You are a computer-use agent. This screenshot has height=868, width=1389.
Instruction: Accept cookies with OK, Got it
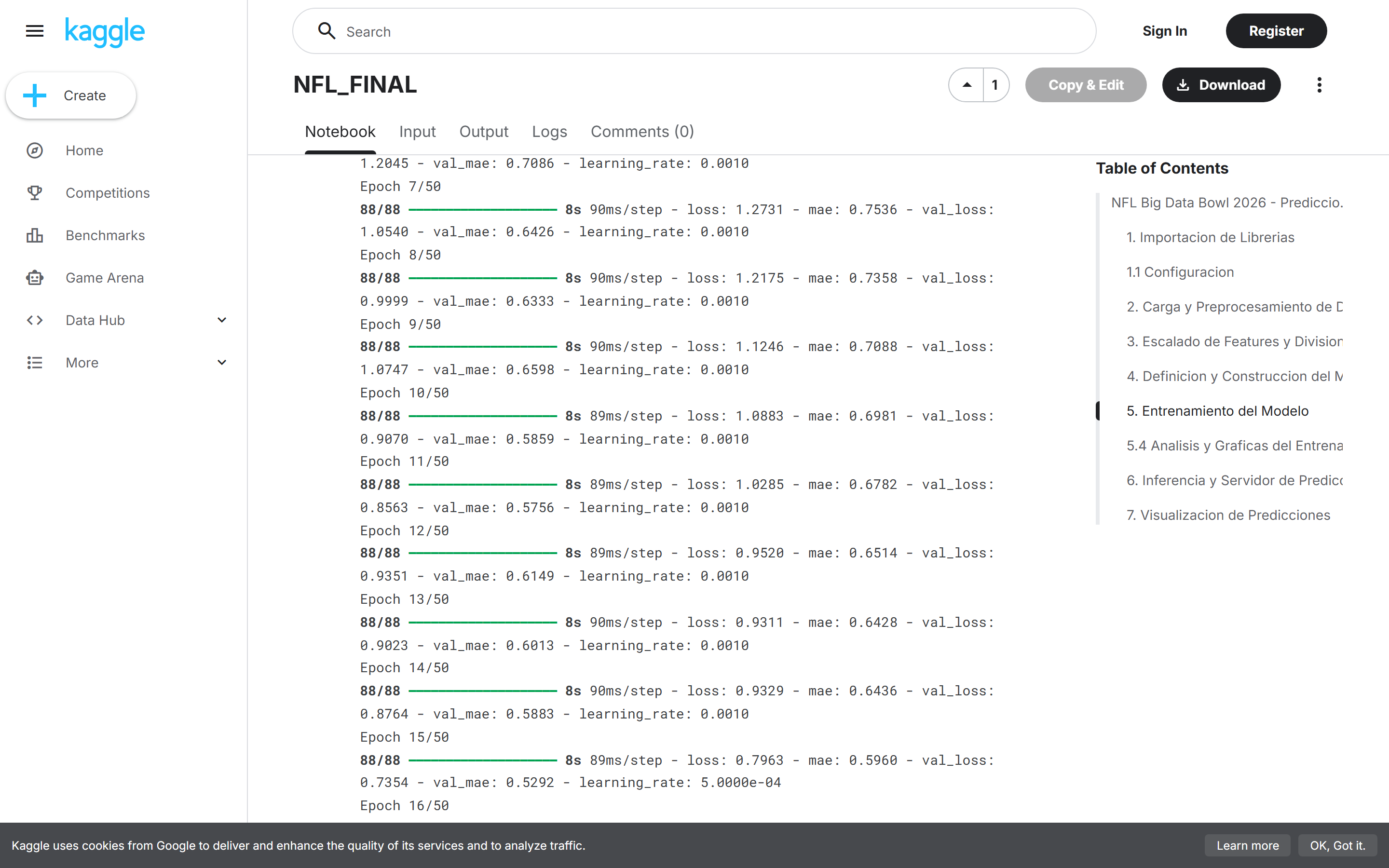[1337, 846]
